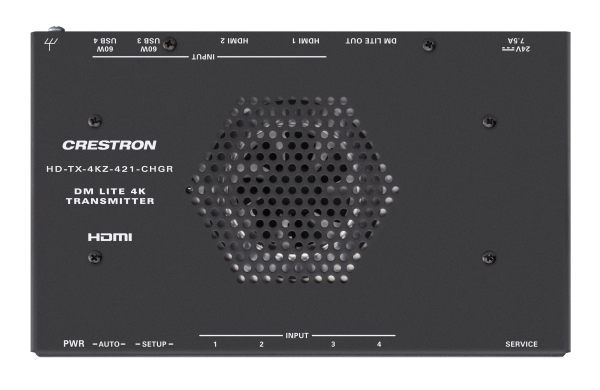
Task: Select input number 4 at the bottom
Action: 379,344
